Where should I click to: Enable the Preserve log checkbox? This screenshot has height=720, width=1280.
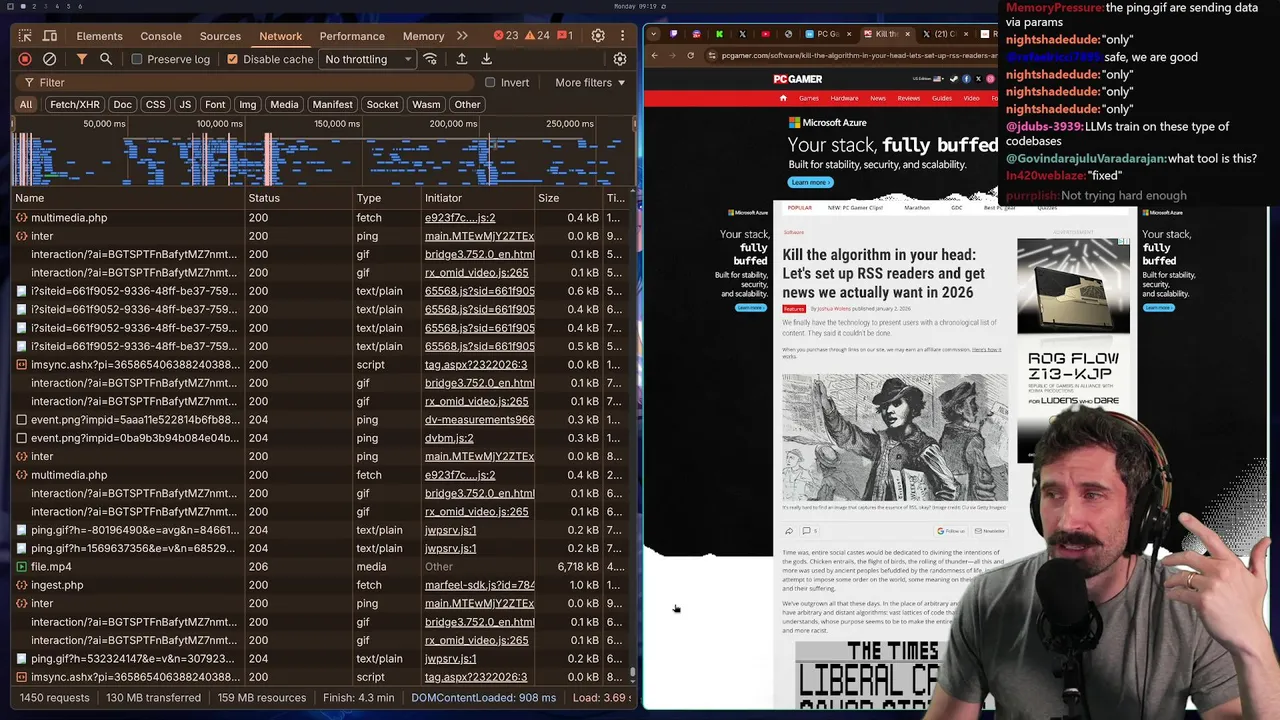pyautogui.click(x=137, y=59)
